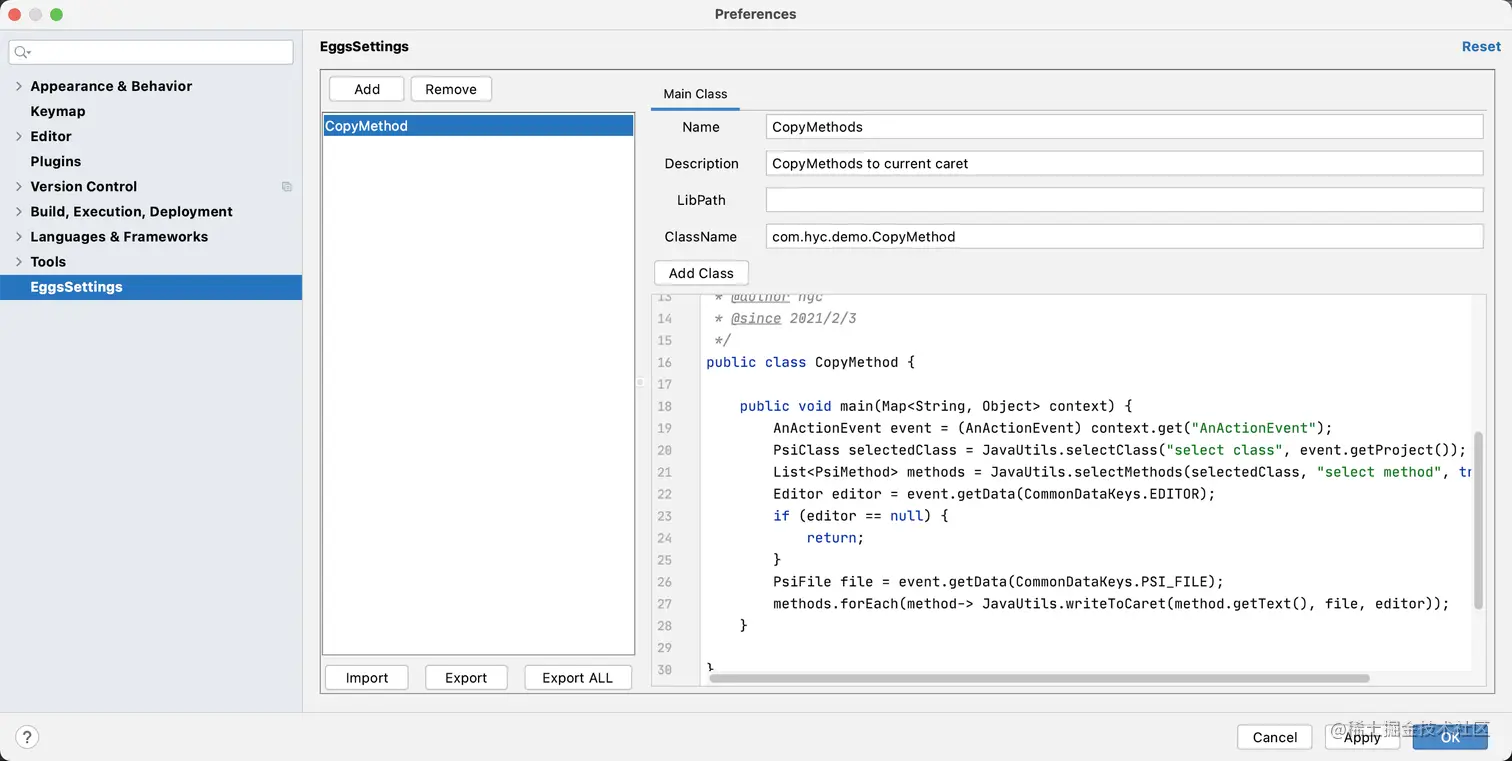
Task: Click the Description input field
Action: [x=1124, y=163]
